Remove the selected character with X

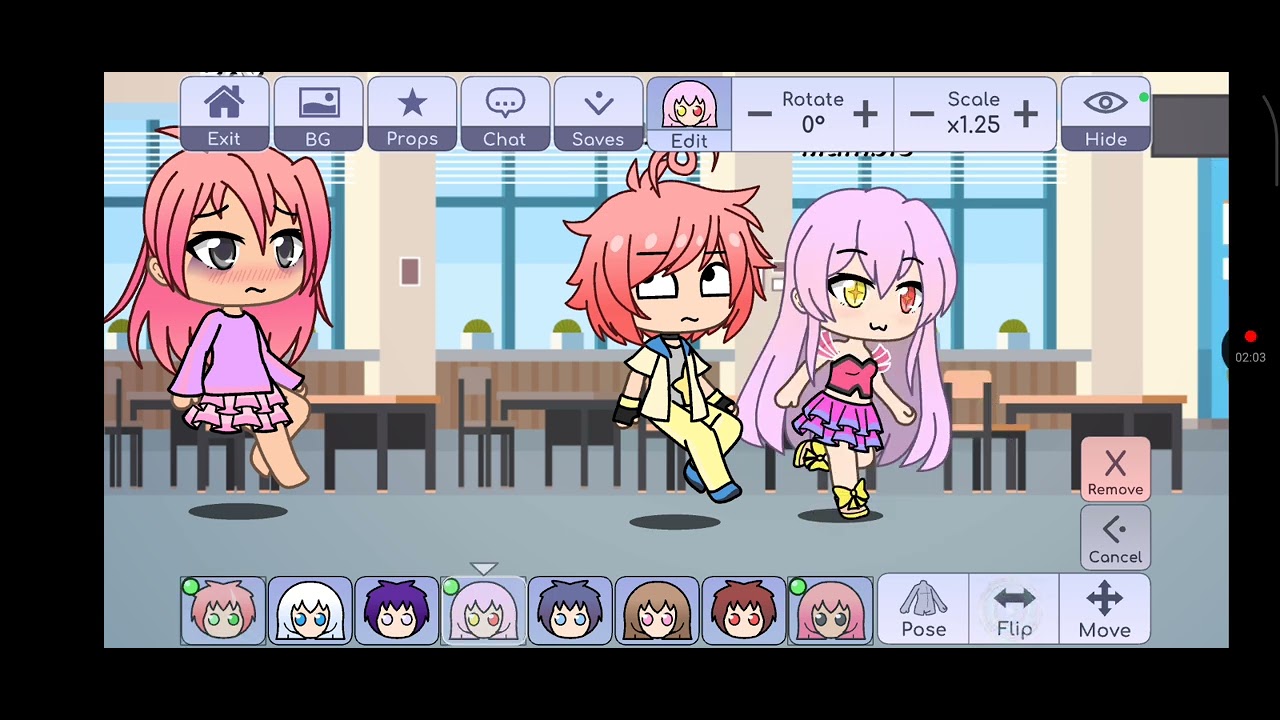1115,469
